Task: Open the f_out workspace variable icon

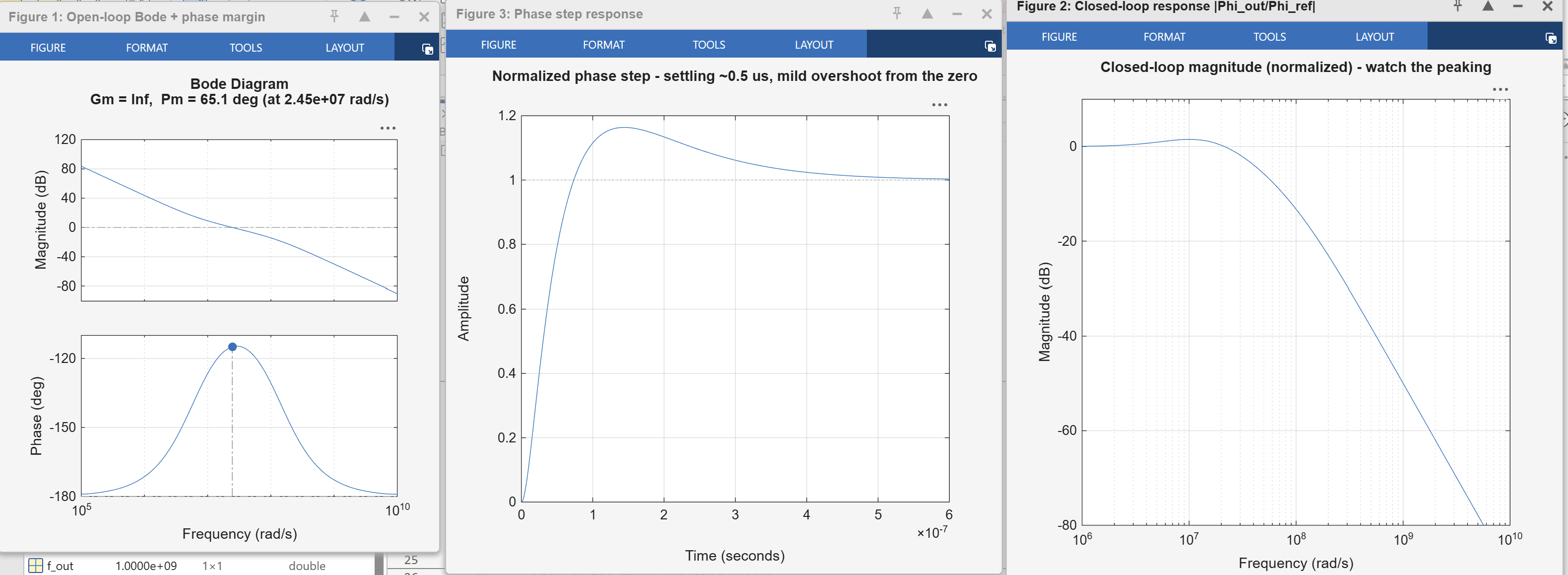Action: click(36, 565)
